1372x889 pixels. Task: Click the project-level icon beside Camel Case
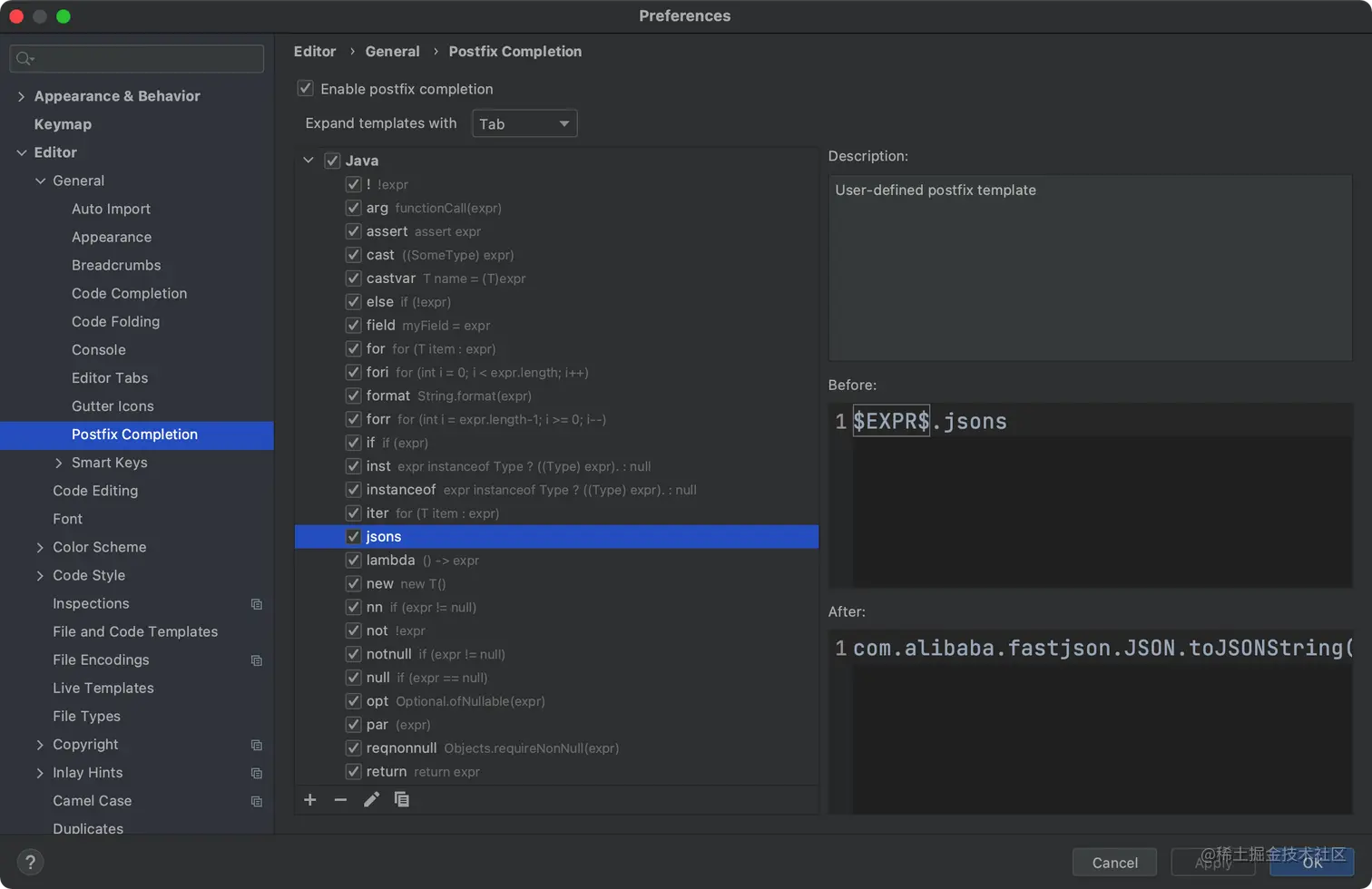tap(257, 801)
